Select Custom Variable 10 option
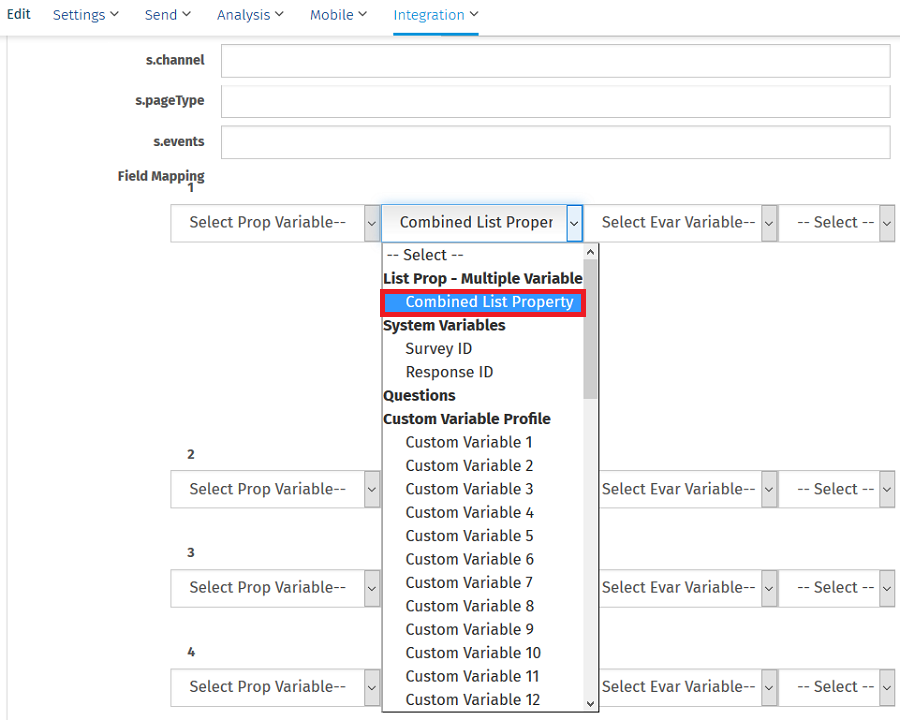 pyautogui.click(x=473, y=653)
